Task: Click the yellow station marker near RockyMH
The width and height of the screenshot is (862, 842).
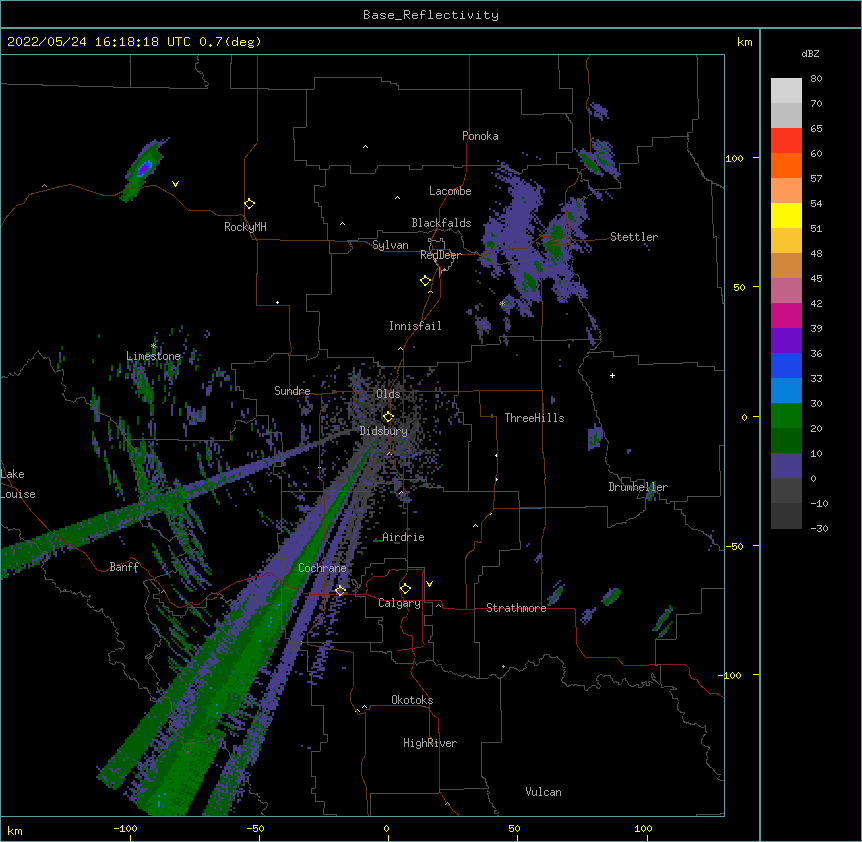Action: (249, 204)
